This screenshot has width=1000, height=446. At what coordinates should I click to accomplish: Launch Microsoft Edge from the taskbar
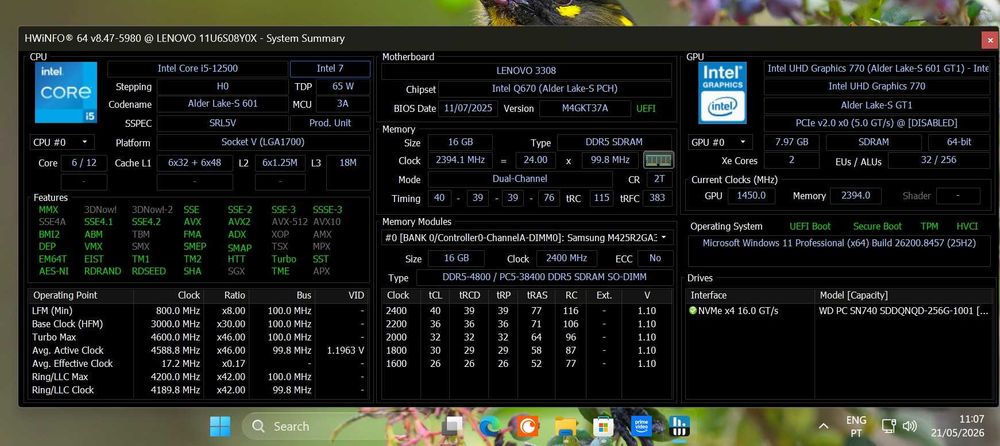tap(490, 426)
